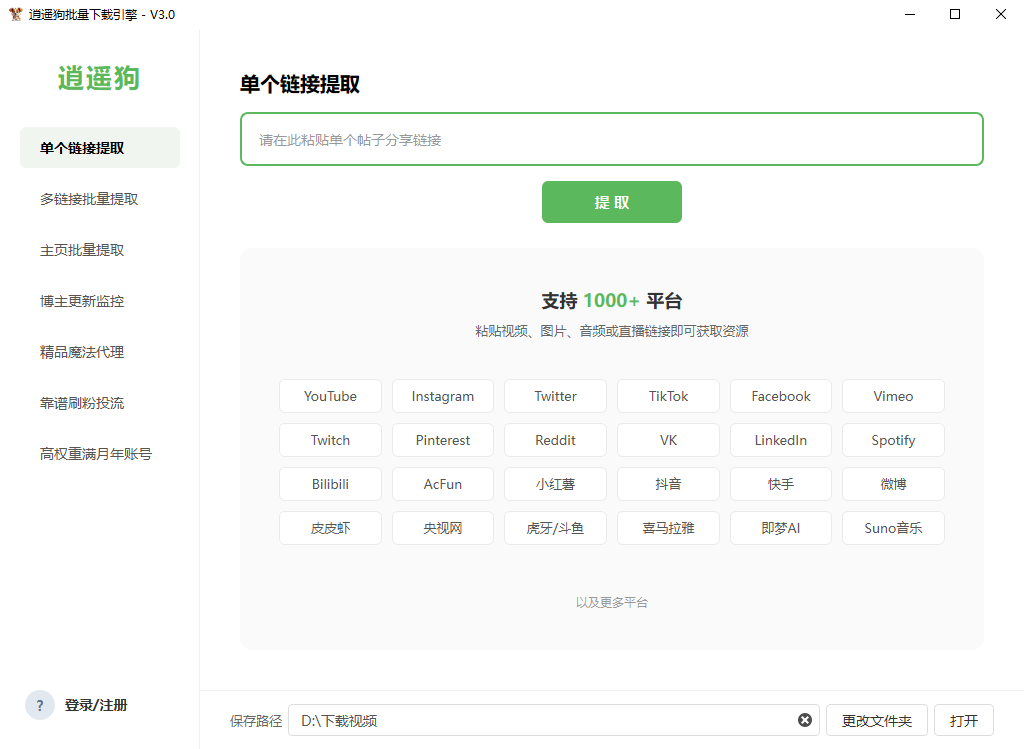
Task: Switch to 多链接批量提取 section
Action: pos(91,198)
